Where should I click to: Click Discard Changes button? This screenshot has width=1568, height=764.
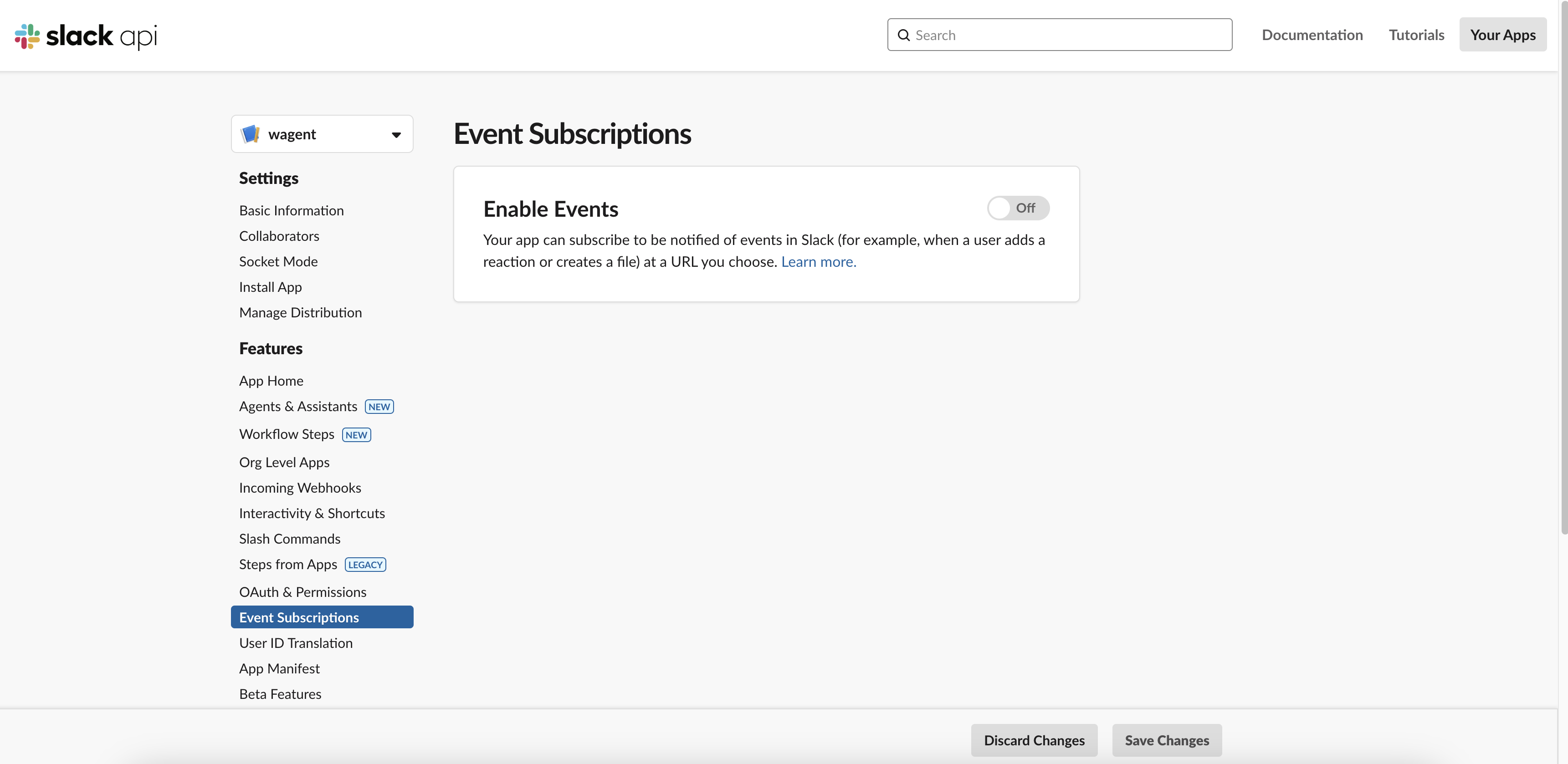(x=1034, y=740)
